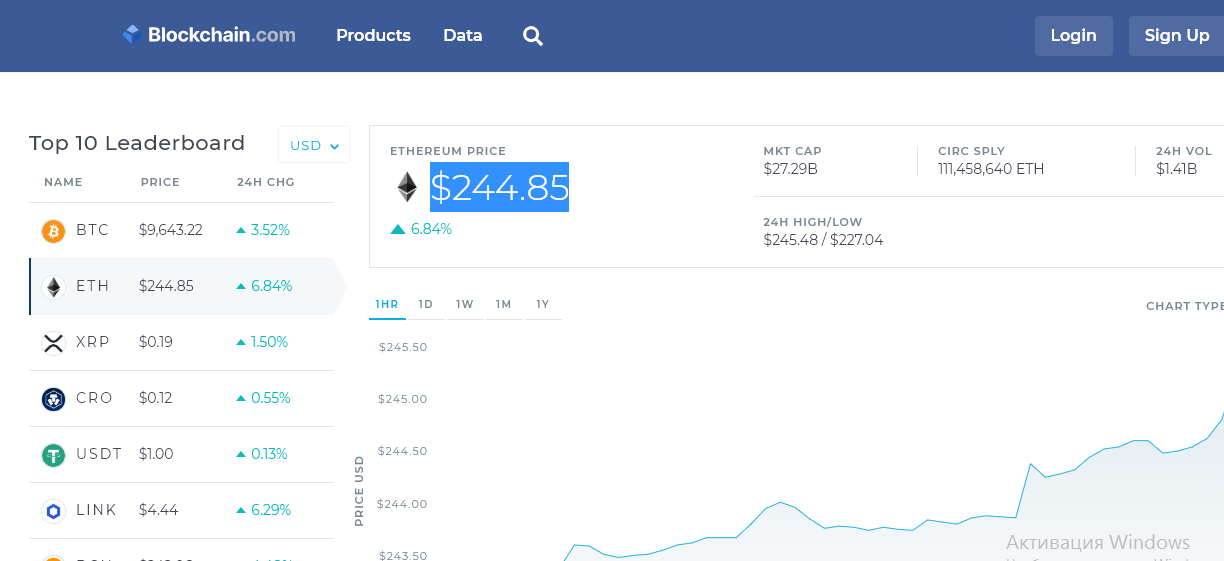Sort leaderboard by 24H CHG column

pos(266,182)
